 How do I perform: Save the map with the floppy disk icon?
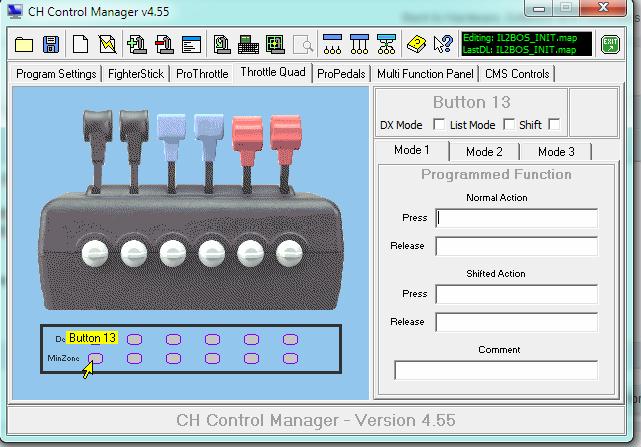(x=51, y=44)
